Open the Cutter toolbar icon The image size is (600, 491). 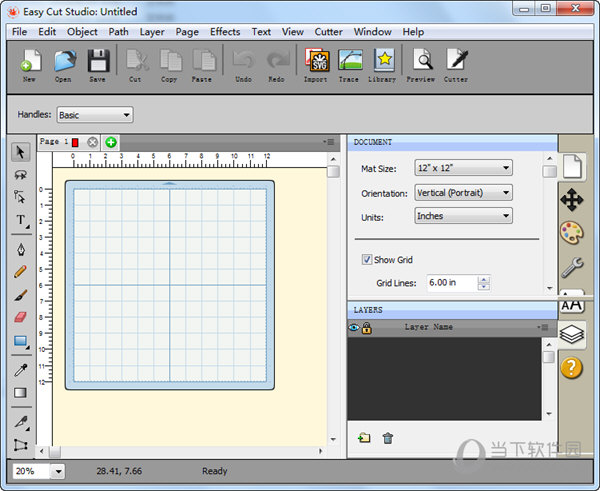pos(457,60)
